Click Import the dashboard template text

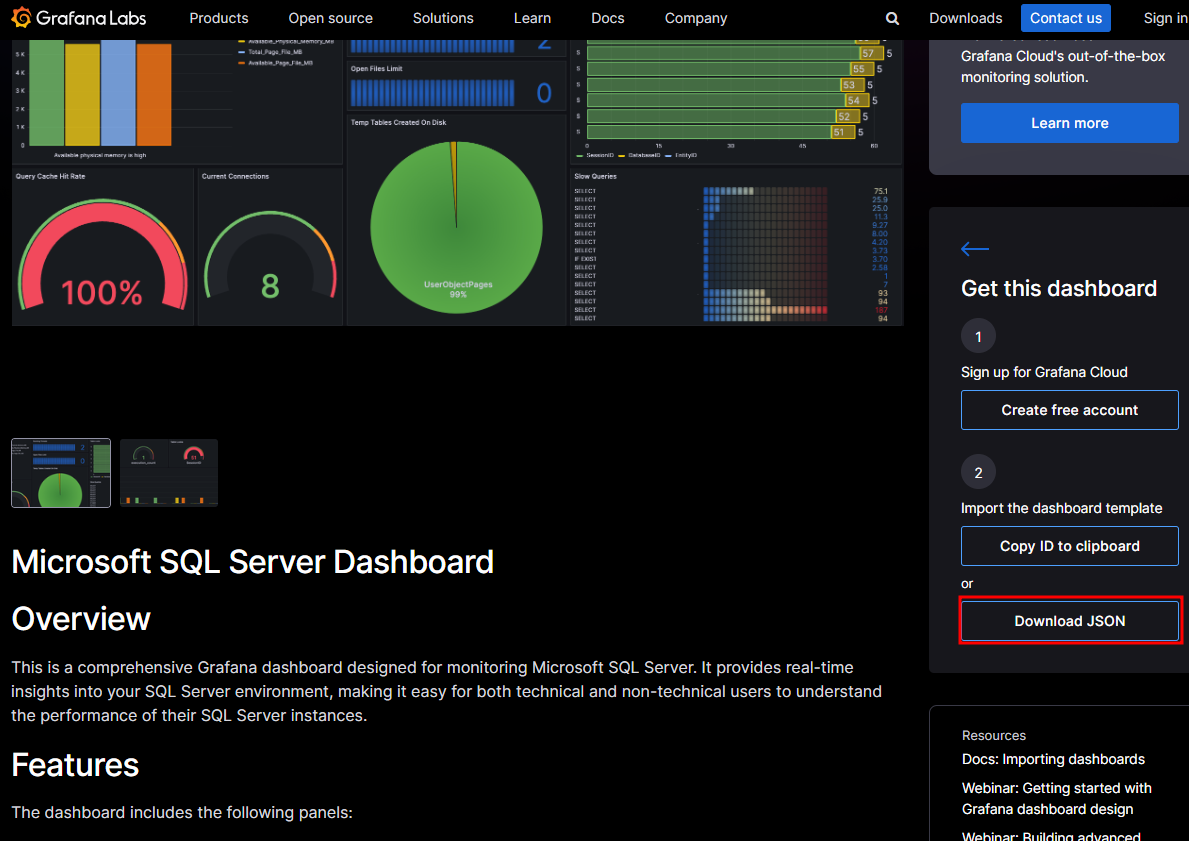click(1061, 508)
